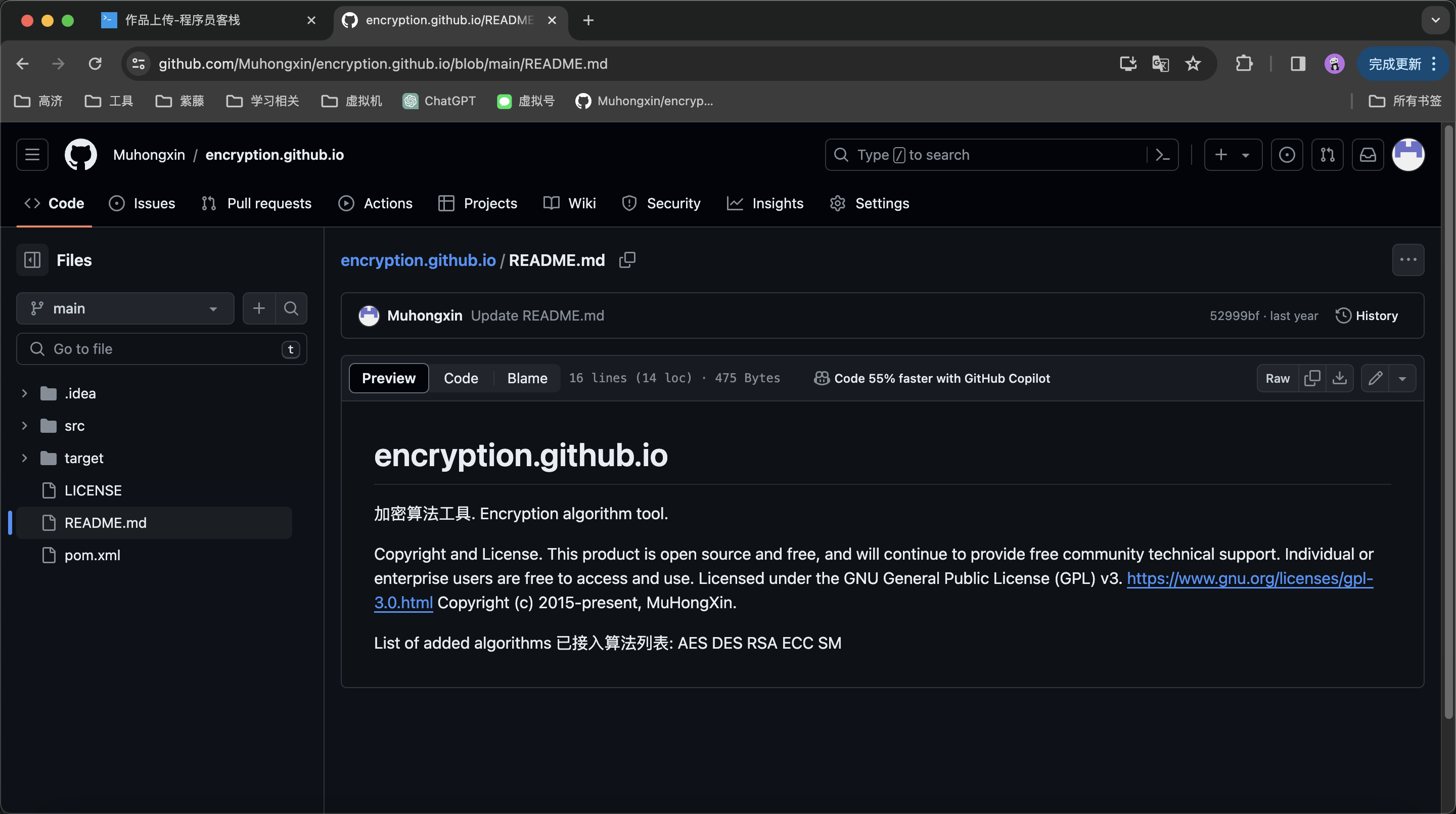1456x814 pixels.
Task: Click the branch selector dropdown for main
Action: coord(124,308)
